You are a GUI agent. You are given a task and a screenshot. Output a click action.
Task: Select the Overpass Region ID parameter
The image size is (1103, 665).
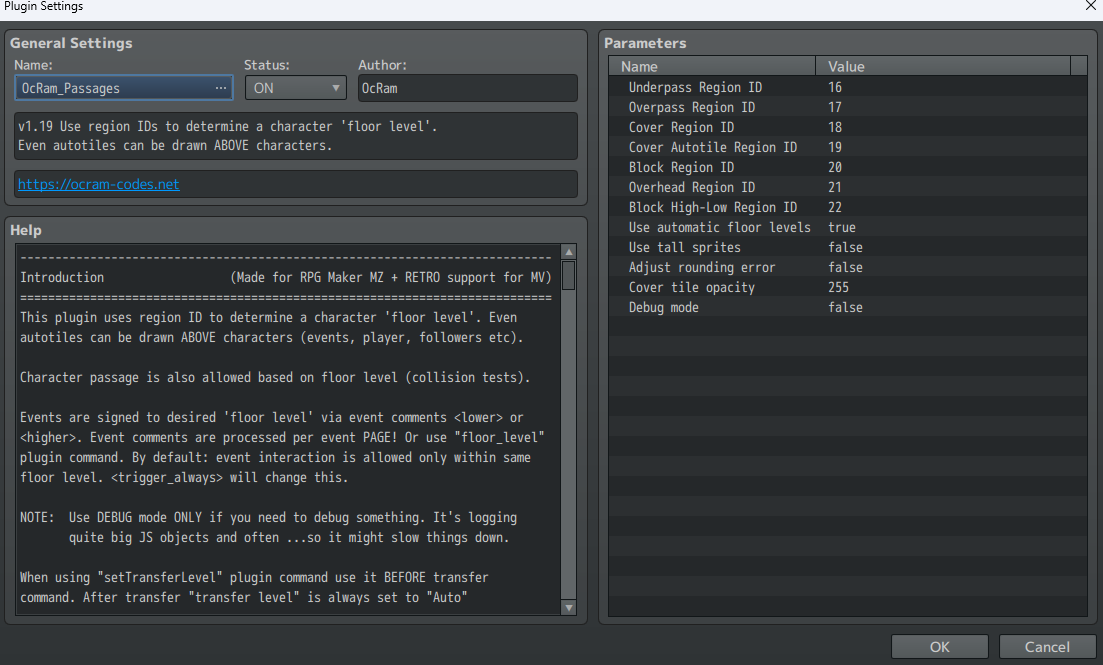pyautogui.click(x=848, y=107)
